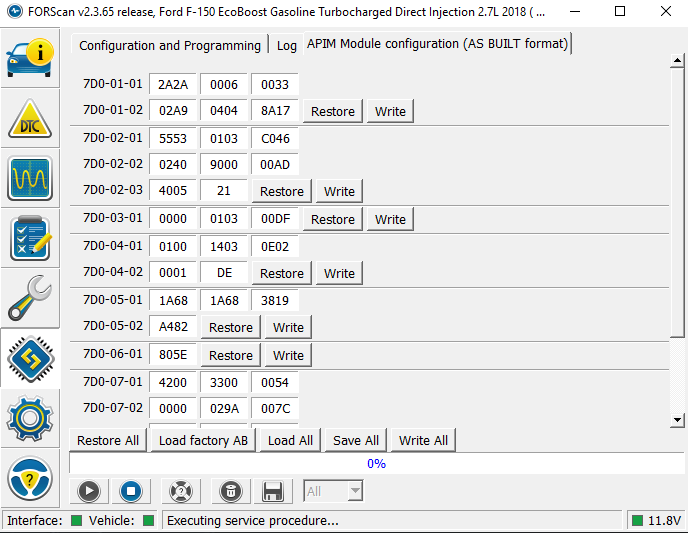Image resolution: width=688 pixels, height=533 pixels.
Task: Click the 0% progress bar
Action: coord(376,463)
